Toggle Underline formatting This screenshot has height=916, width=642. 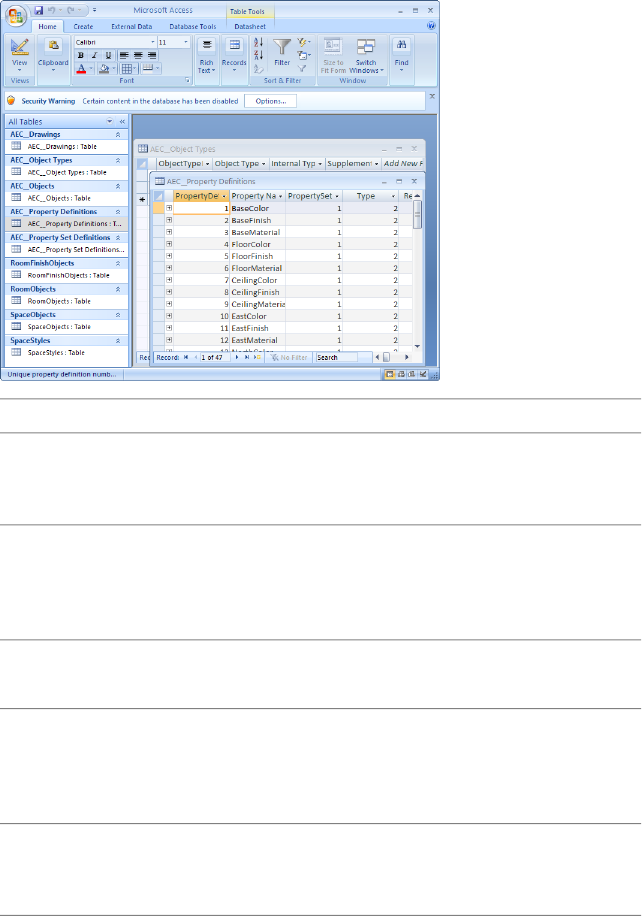pos(108,55)
